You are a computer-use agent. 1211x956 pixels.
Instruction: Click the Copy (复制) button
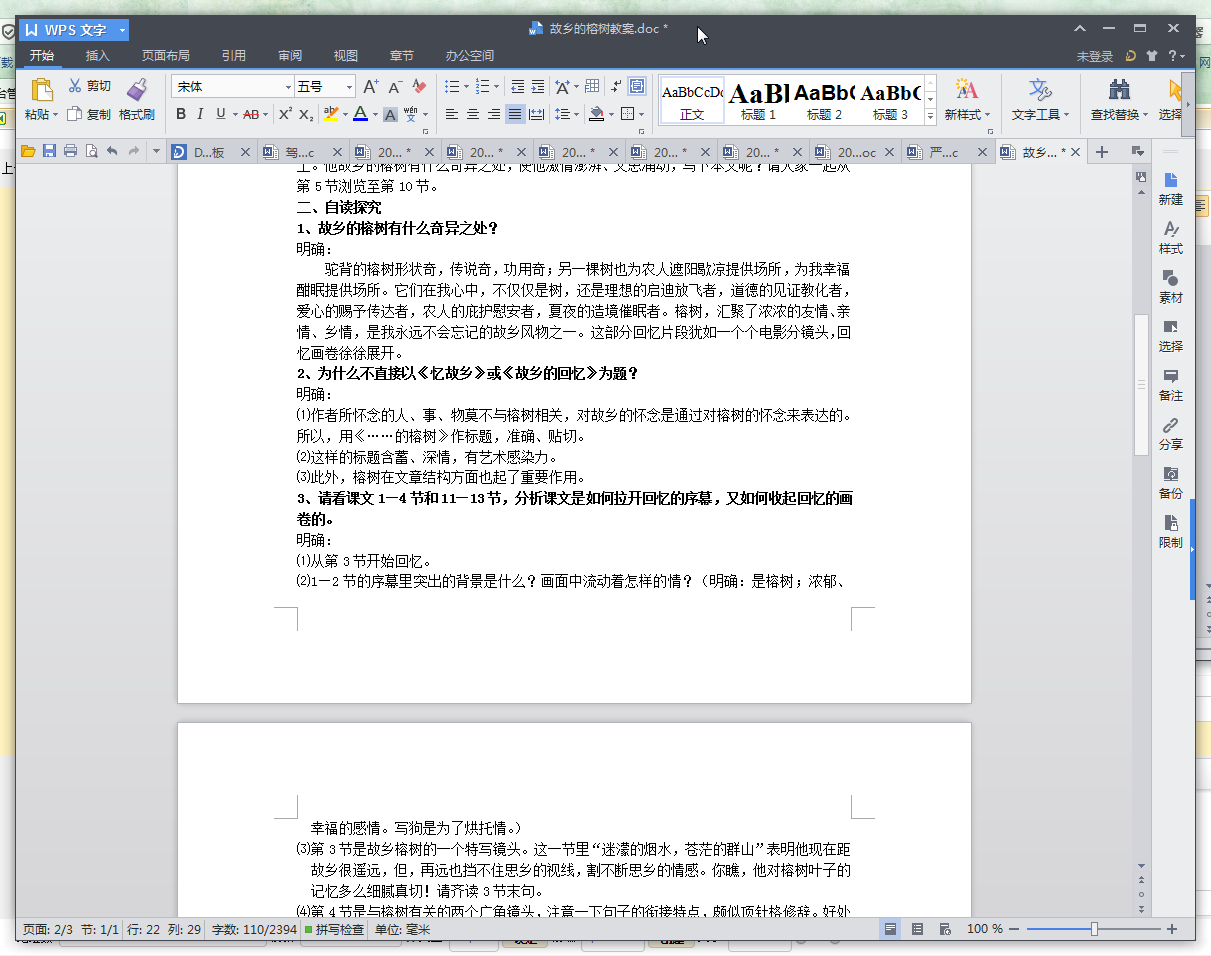(x=89, y=114)
